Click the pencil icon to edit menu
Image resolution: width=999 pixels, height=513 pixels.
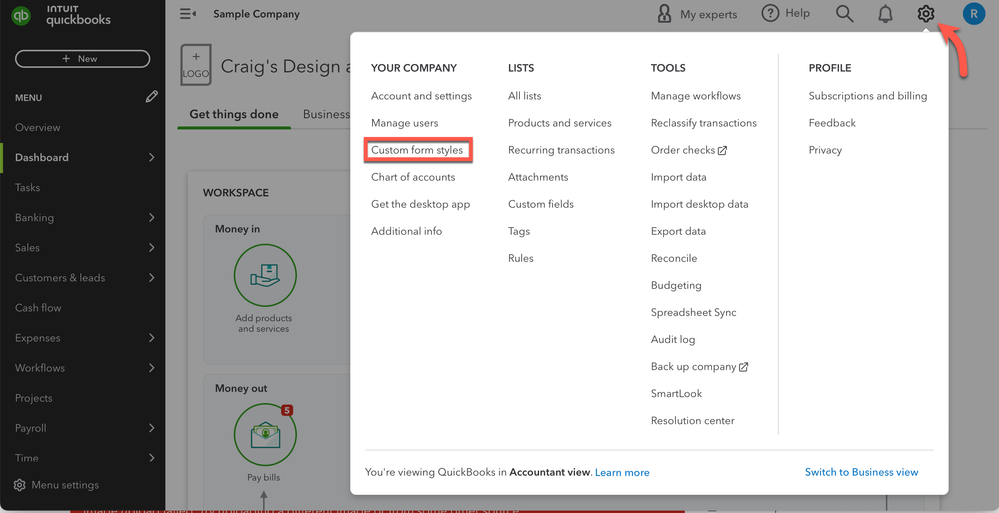coord(151,97)
